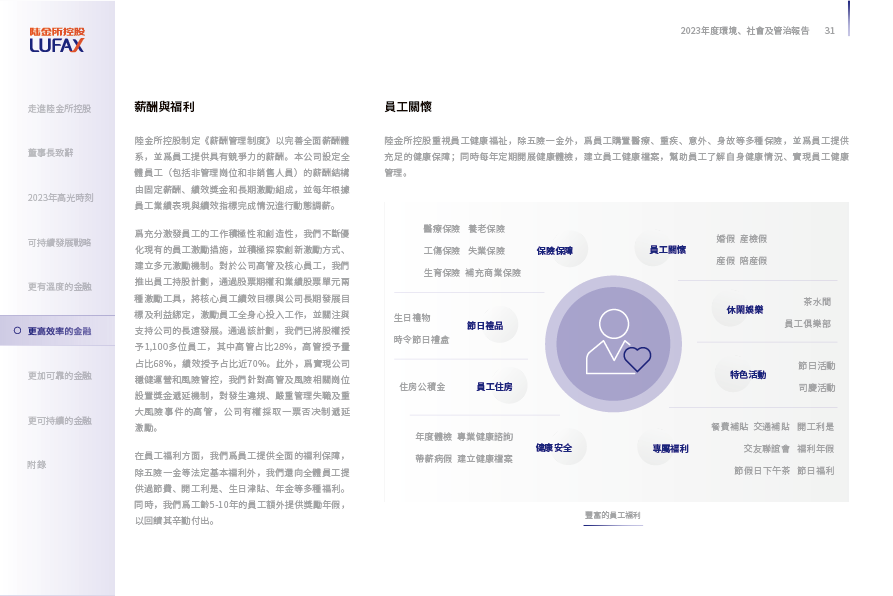Select the 特色活動 circle in the diagram
The image size is (893, 596).
click(x=747, y=374)
